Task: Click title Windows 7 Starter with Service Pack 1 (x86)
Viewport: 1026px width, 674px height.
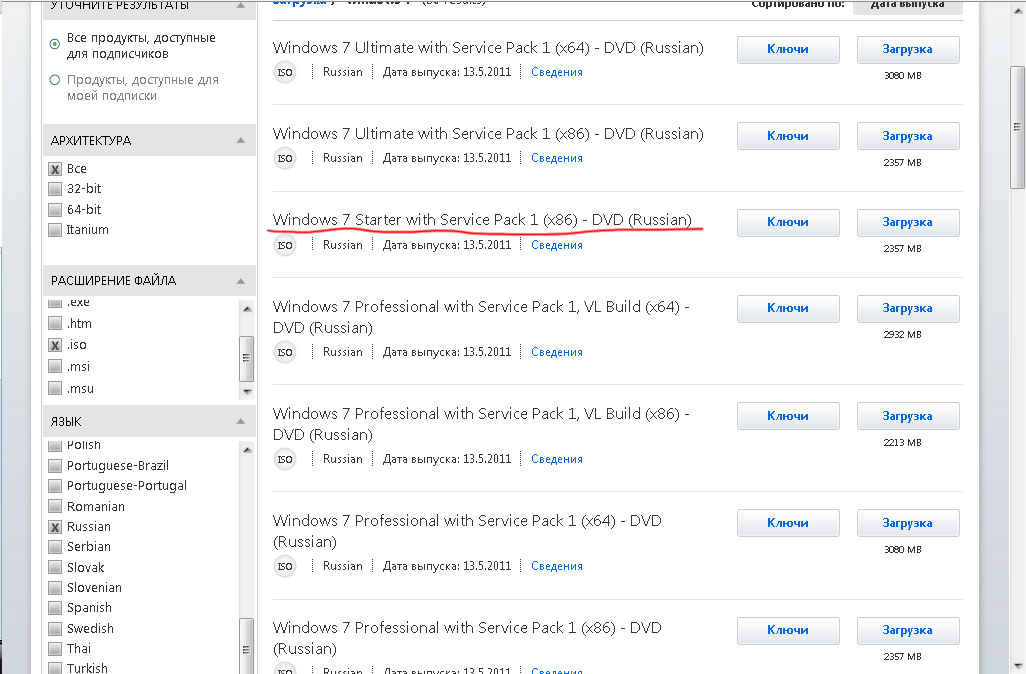Action: [482, 220]
